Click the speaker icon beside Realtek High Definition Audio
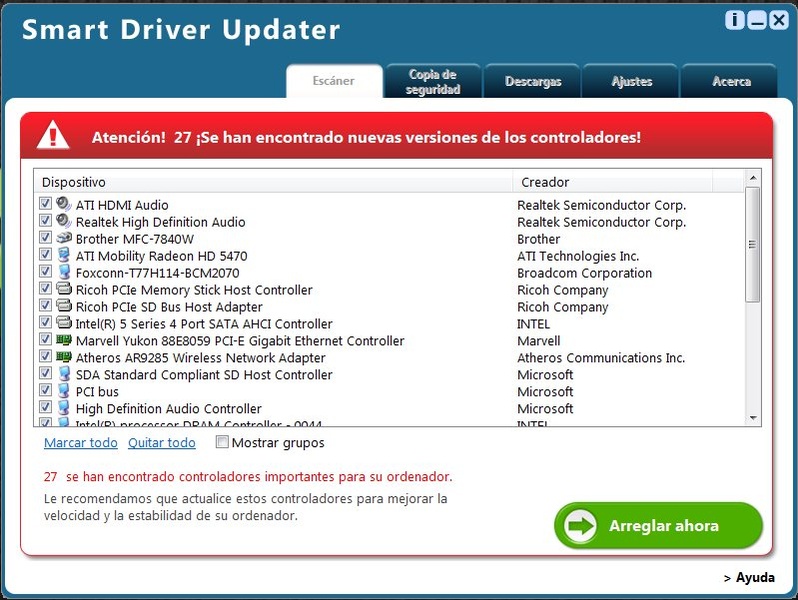The image size is (798, 600). (64, 221)
